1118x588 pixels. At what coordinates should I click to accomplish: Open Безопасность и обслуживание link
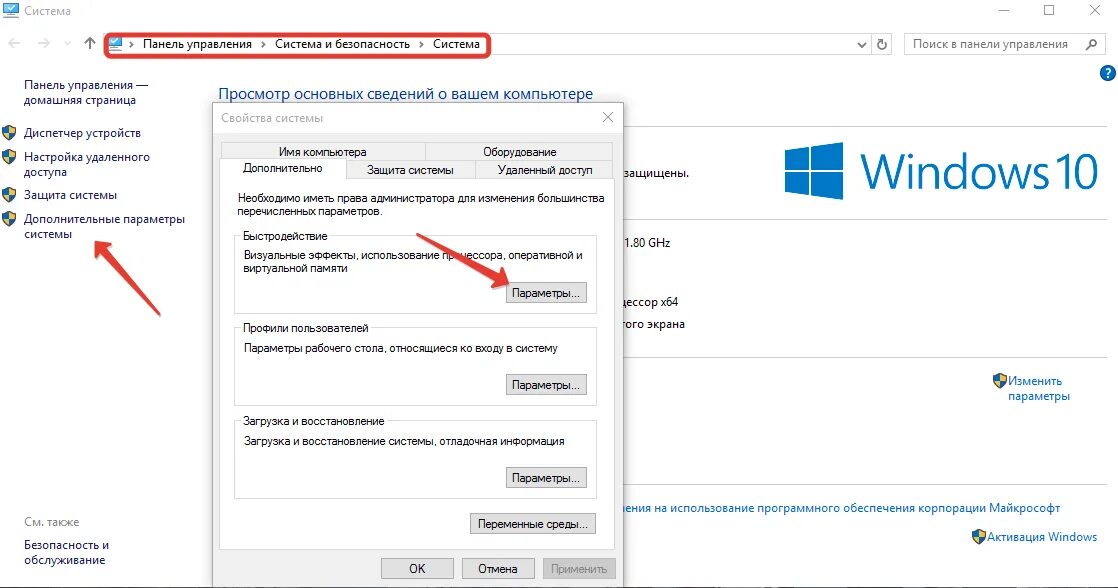66,552
